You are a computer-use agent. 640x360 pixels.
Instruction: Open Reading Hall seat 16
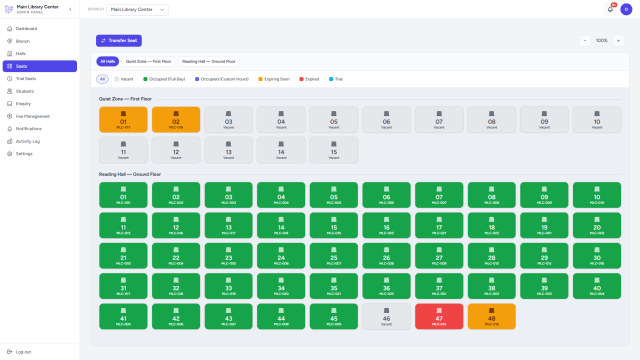tap(387, 225)
